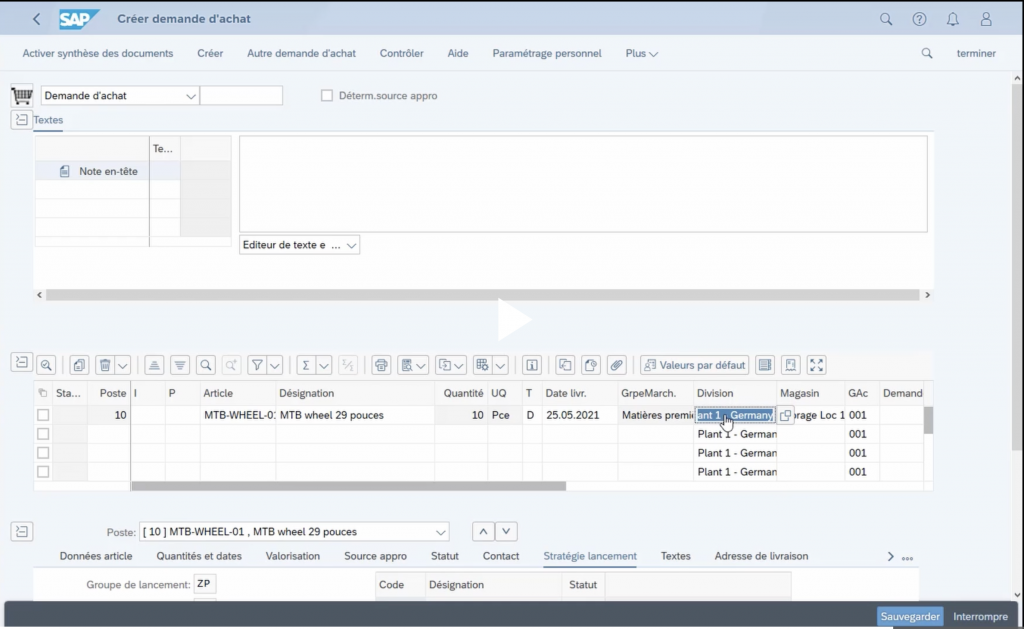Open the Poste item selector dropdown

440,532
